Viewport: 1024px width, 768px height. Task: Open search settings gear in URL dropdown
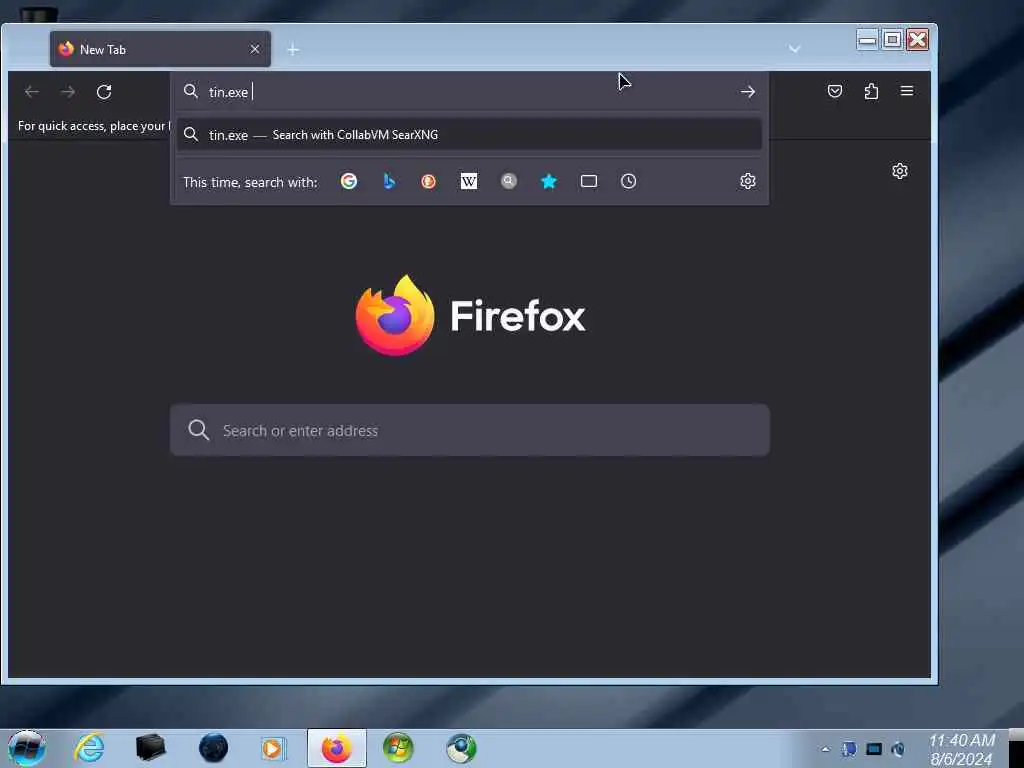pos(748,181)
